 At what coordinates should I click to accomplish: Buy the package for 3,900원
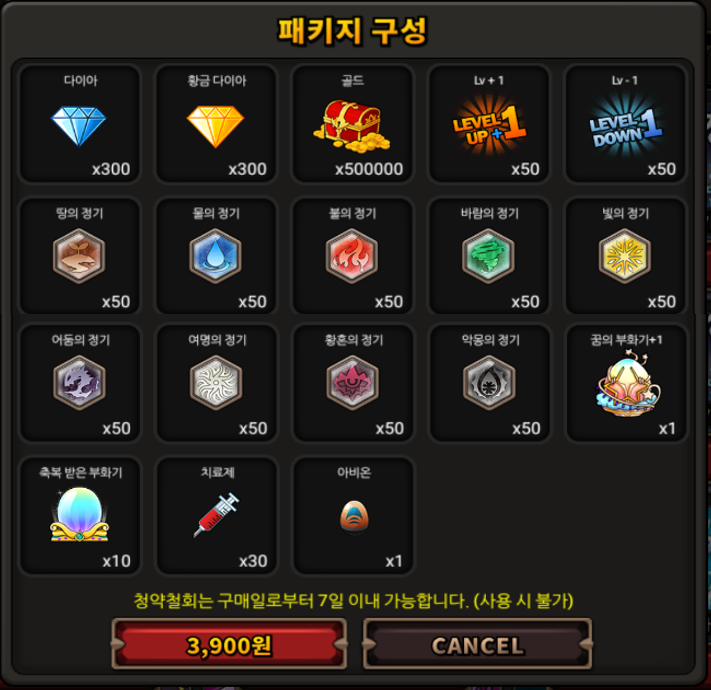pos(229,644)
